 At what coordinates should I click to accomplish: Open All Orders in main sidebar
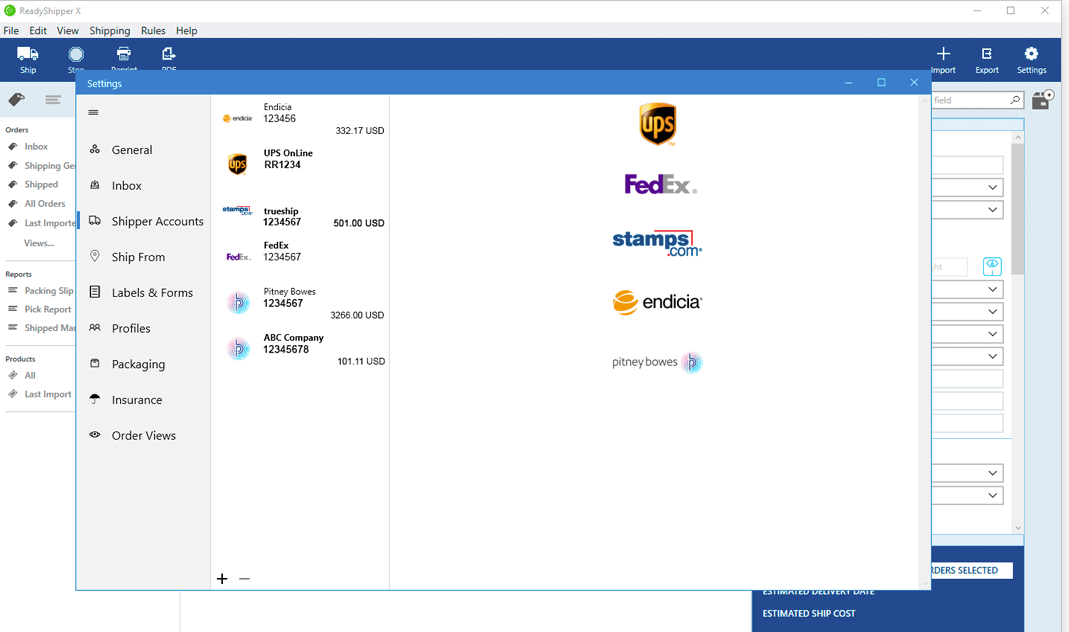click(45, 204)
